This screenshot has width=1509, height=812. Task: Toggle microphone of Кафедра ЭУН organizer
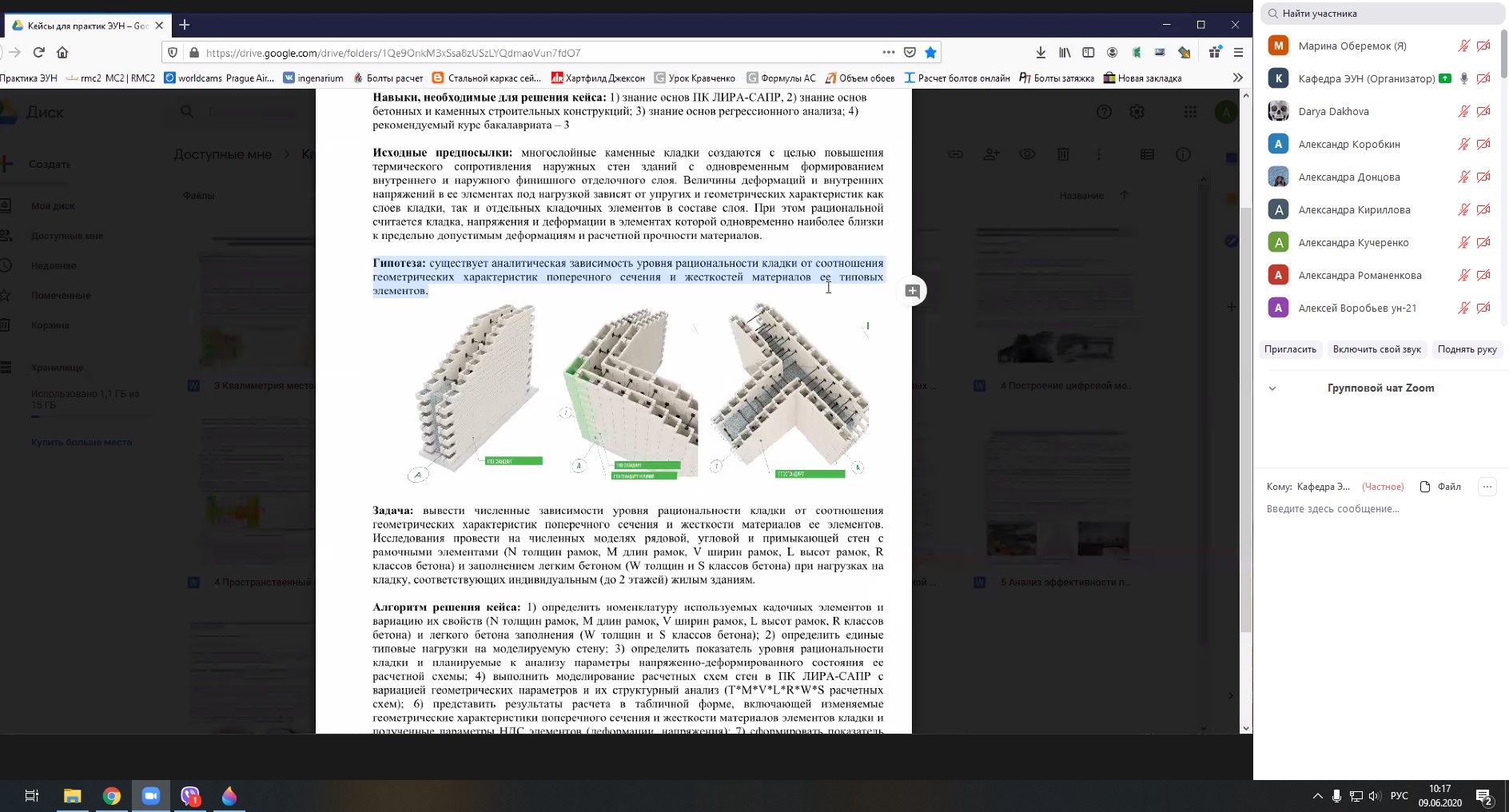click(x=1463, y=78)
